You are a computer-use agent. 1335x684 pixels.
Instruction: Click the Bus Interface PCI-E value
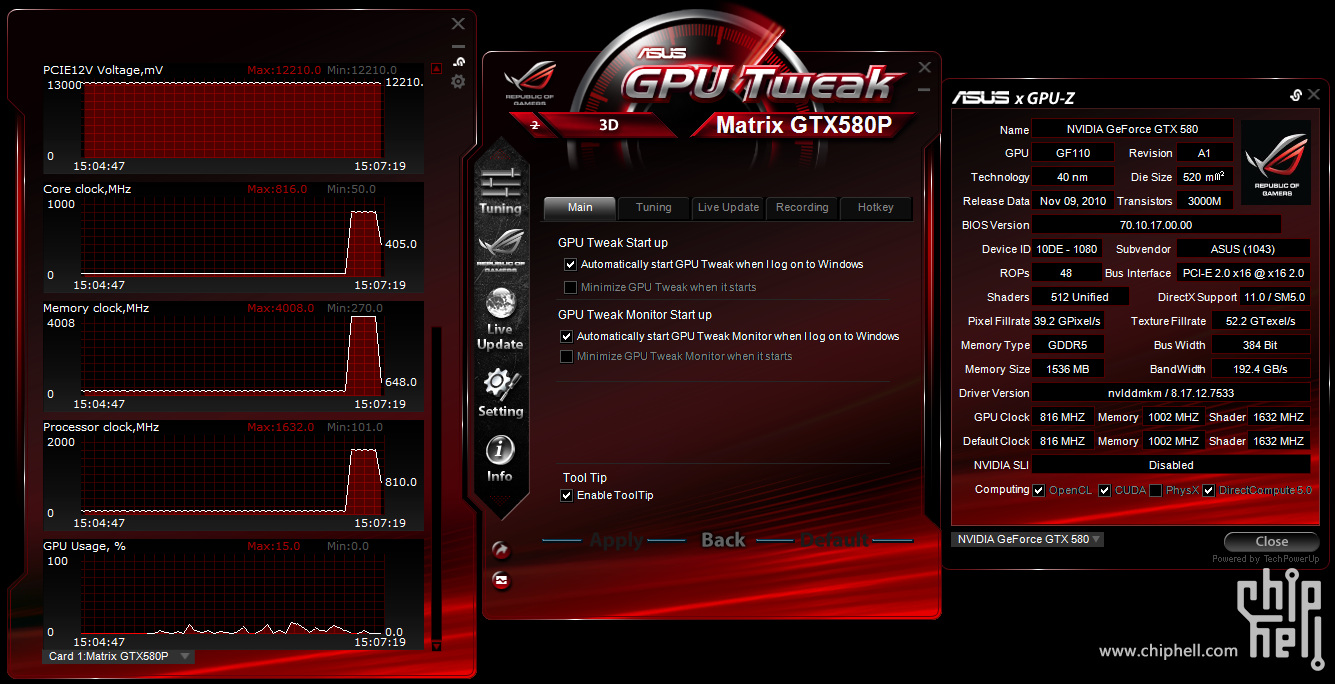pos(1243,273)
